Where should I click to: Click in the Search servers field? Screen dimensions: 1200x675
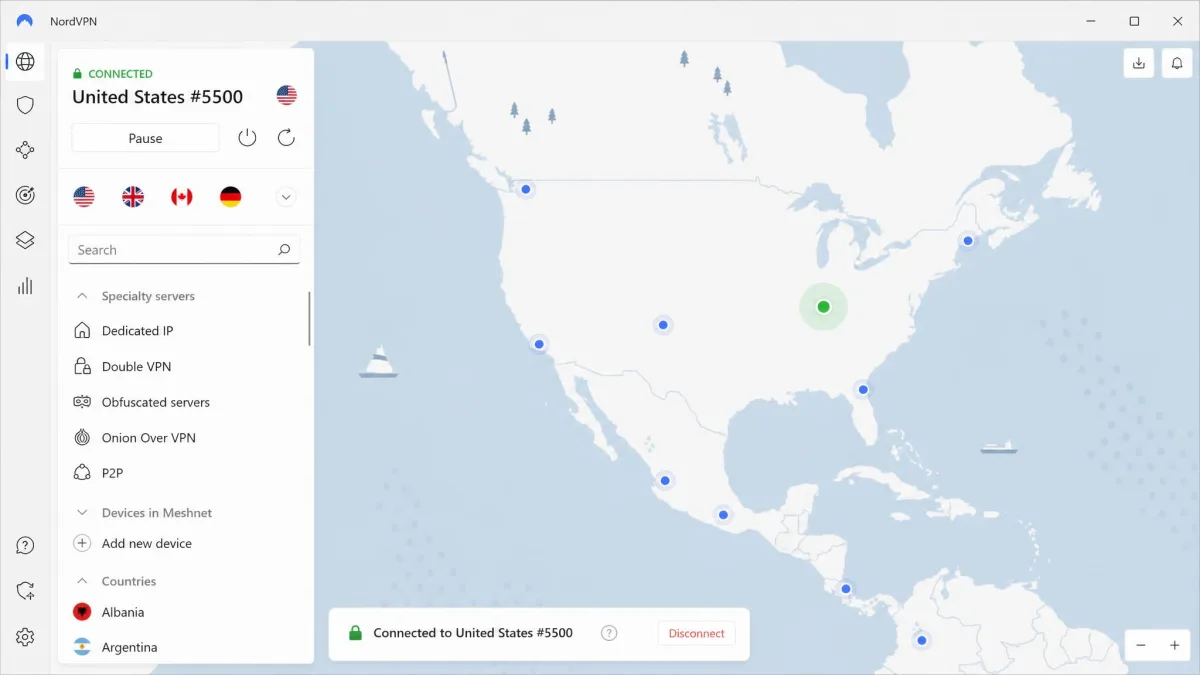(x=184, y=250)
